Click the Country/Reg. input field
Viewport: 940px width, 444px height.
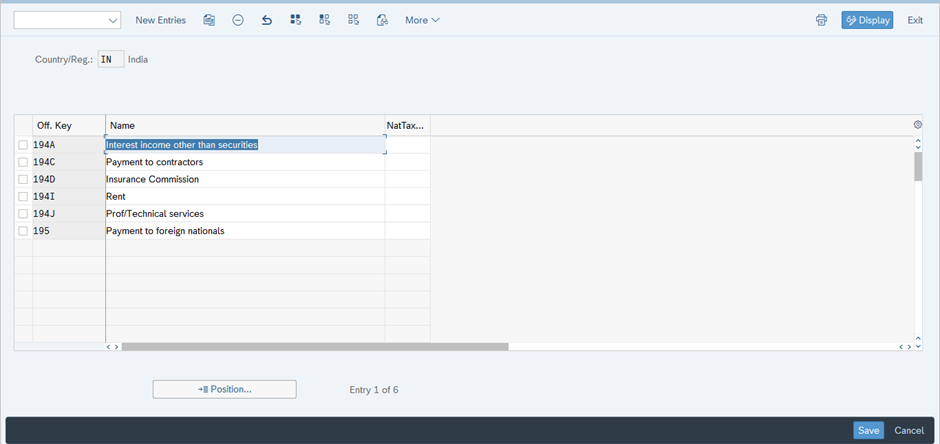pos(111,59)
